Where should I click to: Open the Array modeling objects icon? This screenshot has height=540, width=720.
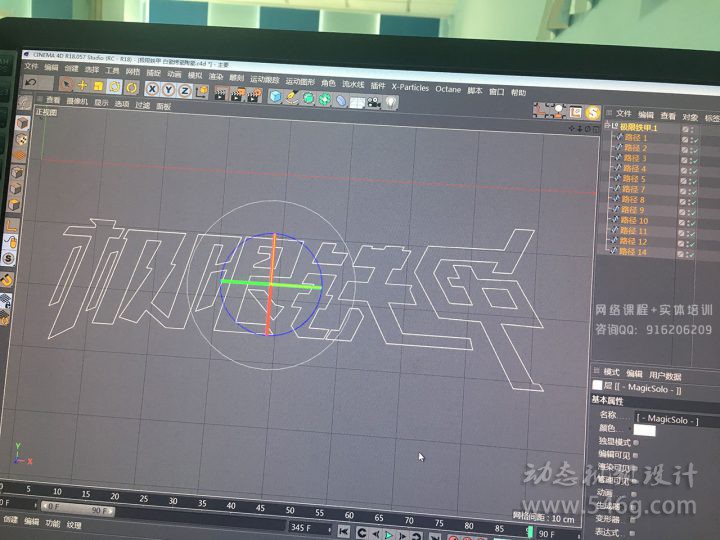325,99
